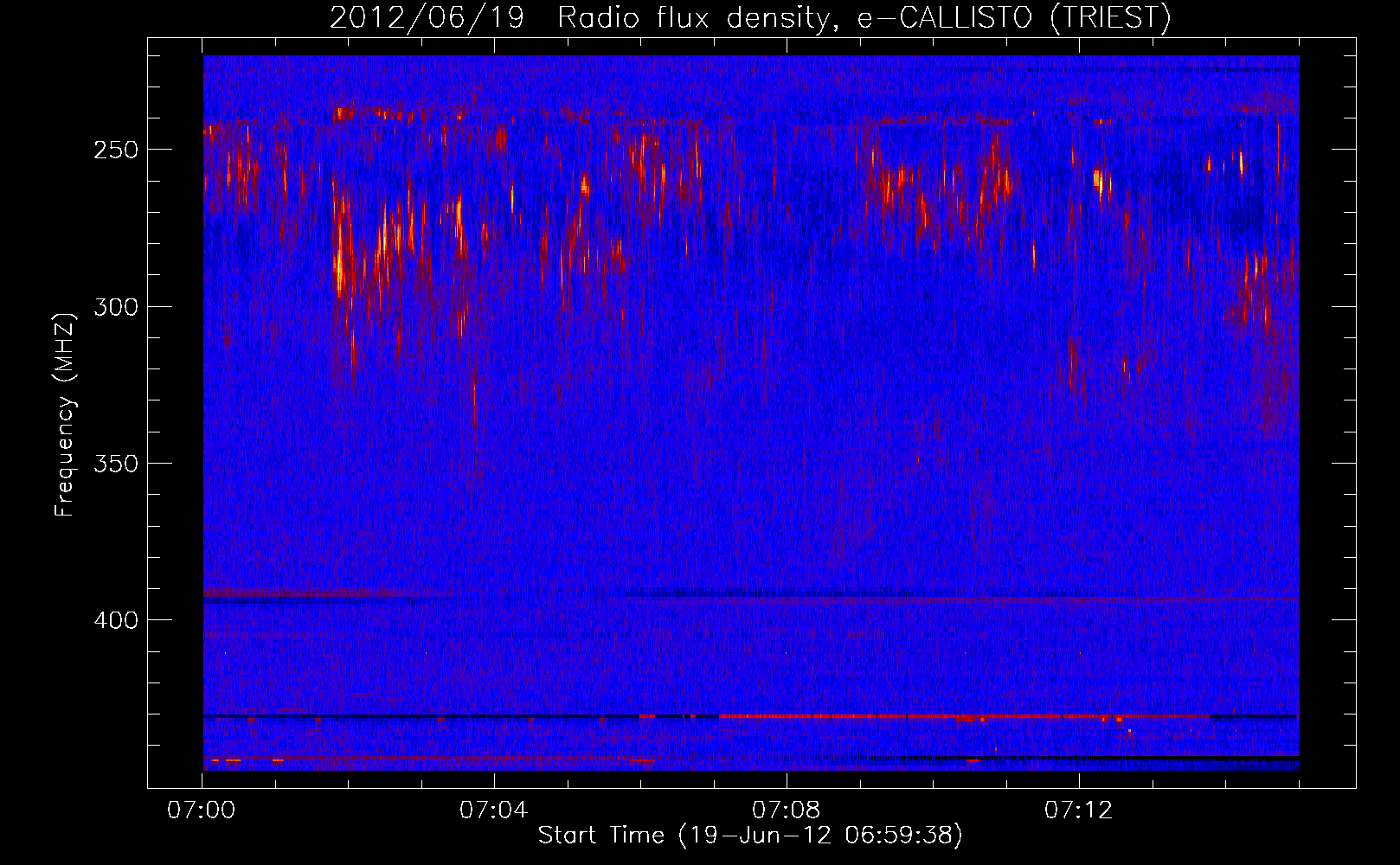
Task: Click the 'Frequency (MHZ)' axis label
Action: click(65, 414)
